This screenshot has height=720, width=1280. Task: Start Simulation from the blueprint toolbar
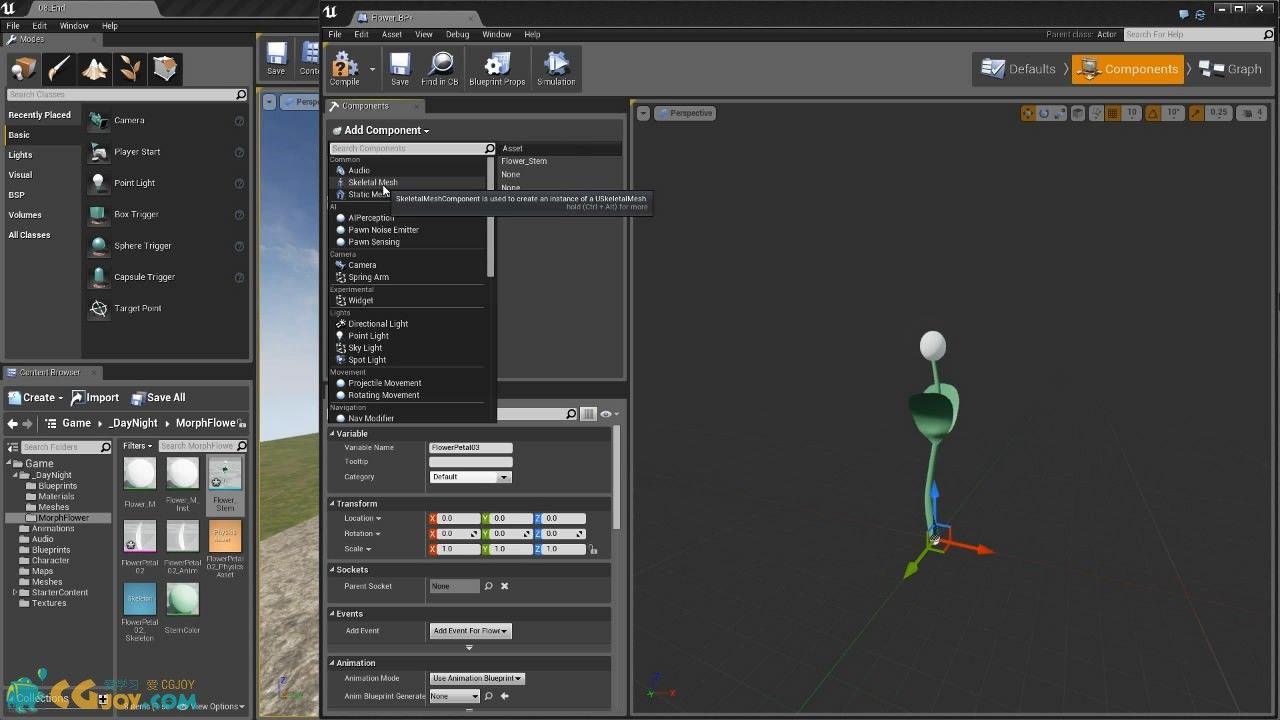[556, 68]
